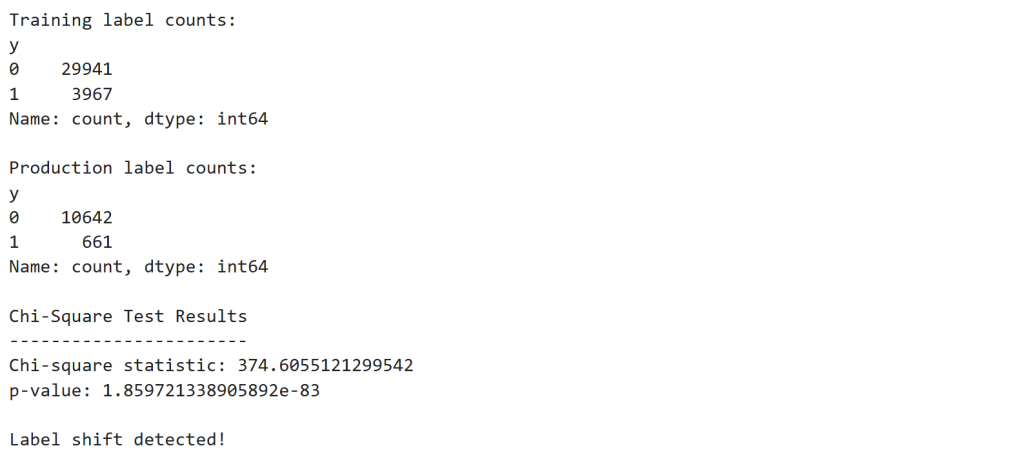Click the class 1 index in Production counts
The height and width of the screenshot is (457, 1024).
click(x=14, y=242)
